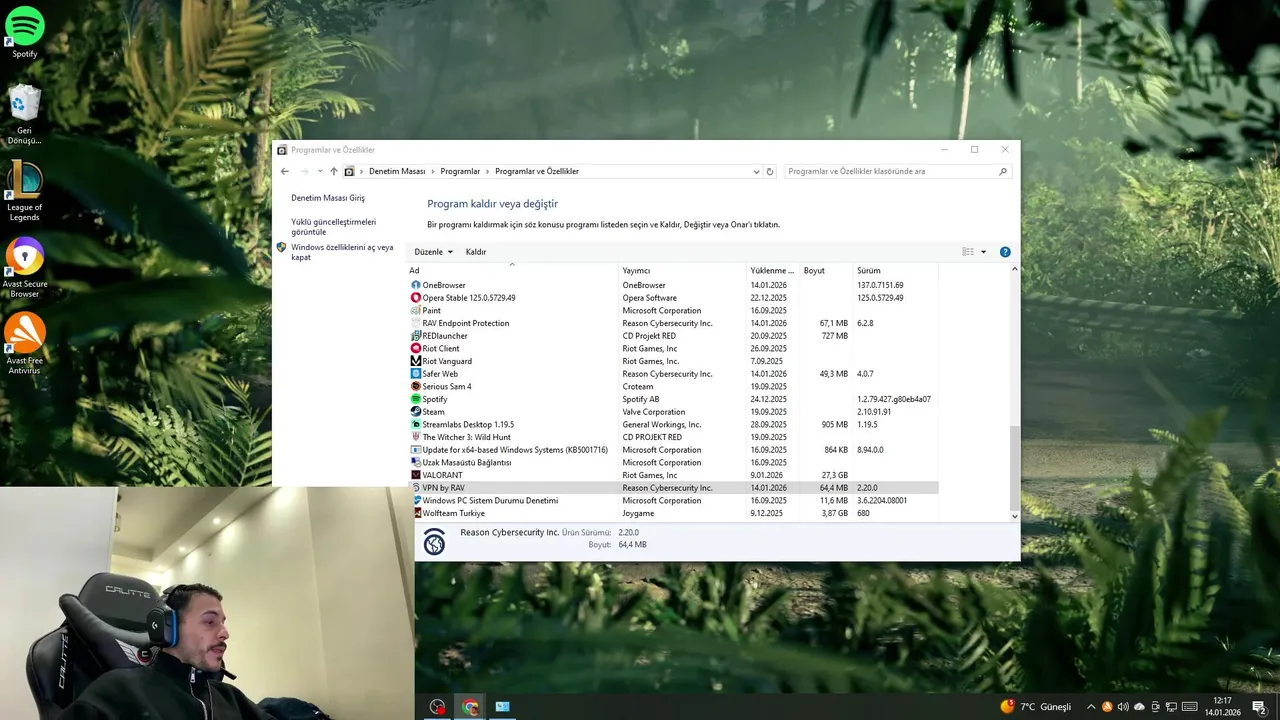Open the Control Panel taskbar window icon

pyautogui.click(x=503, y=707)
